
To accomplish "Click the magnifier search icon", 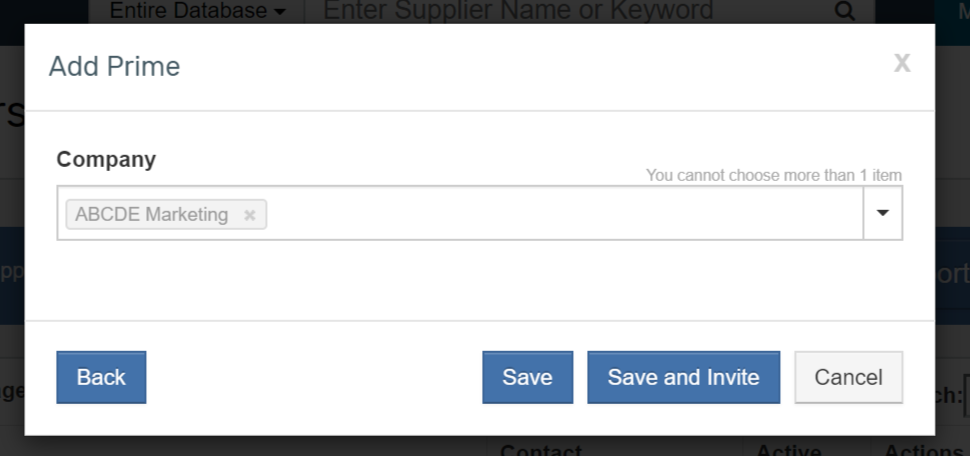I will point(844,11).
